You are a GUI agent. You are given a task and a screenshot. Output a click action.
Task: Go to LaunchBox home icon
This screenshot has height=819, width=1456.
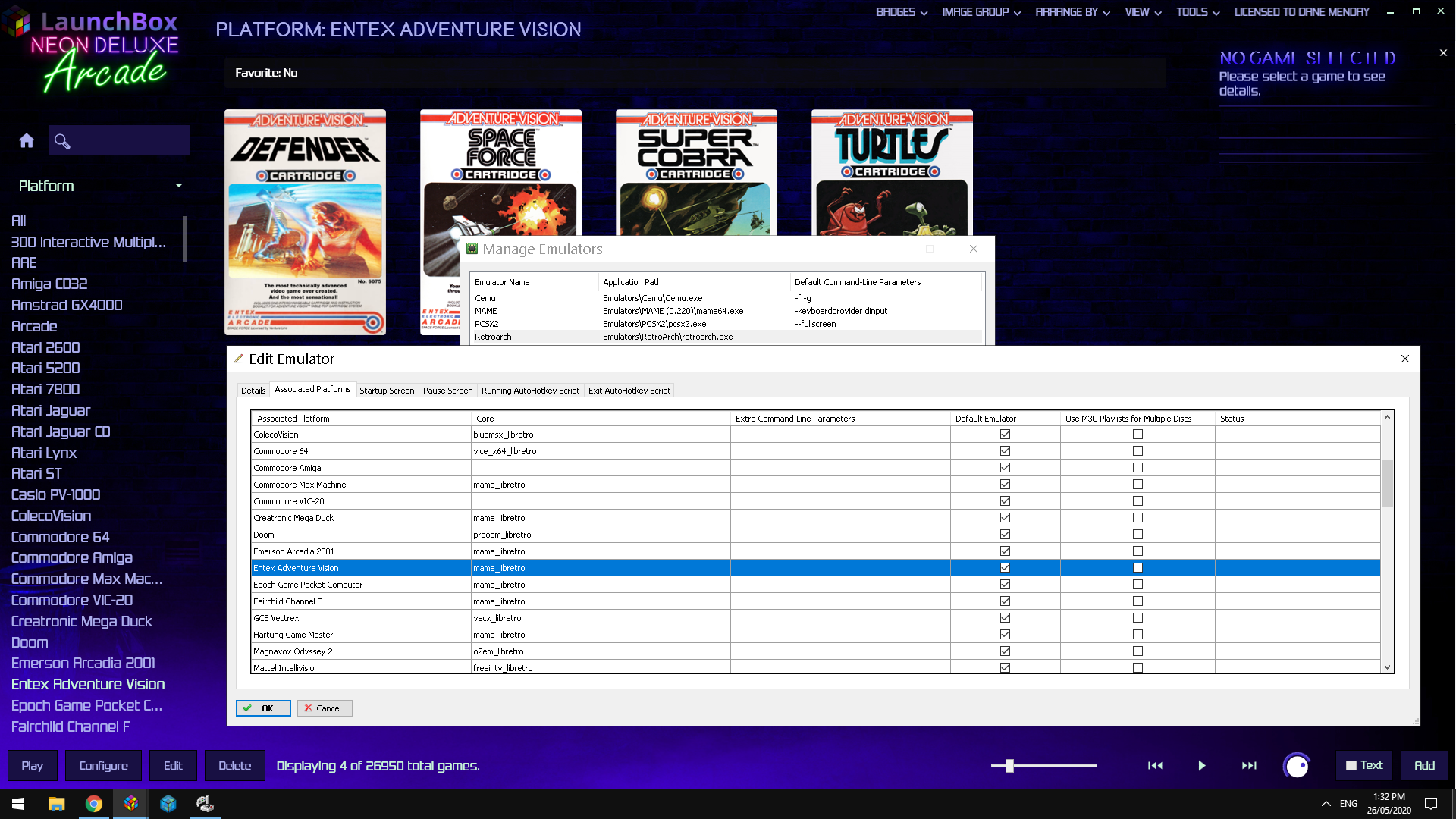click(27, 140)
